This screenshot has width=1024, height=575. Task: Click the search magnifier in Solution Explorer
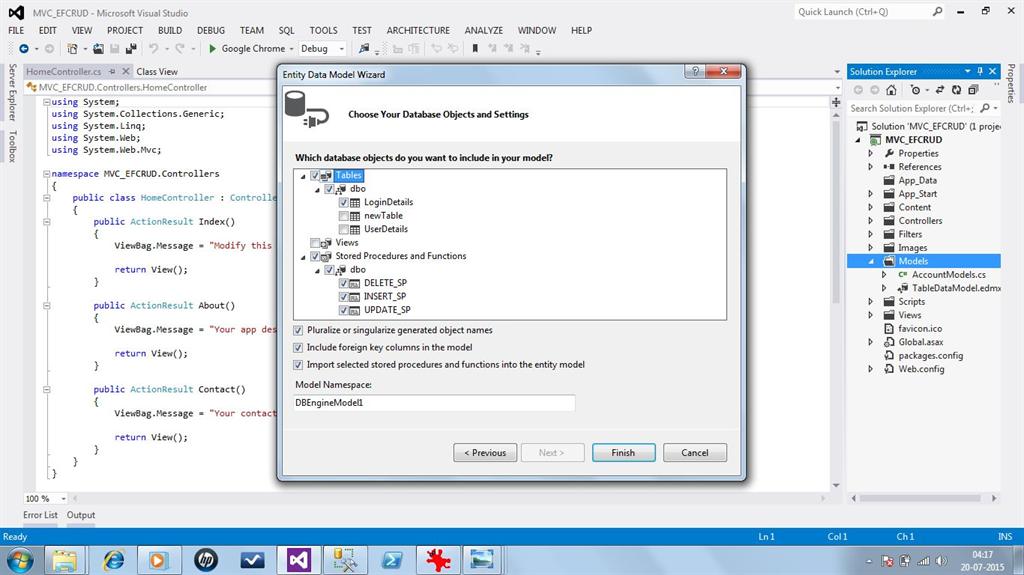[x=985, y=108]
